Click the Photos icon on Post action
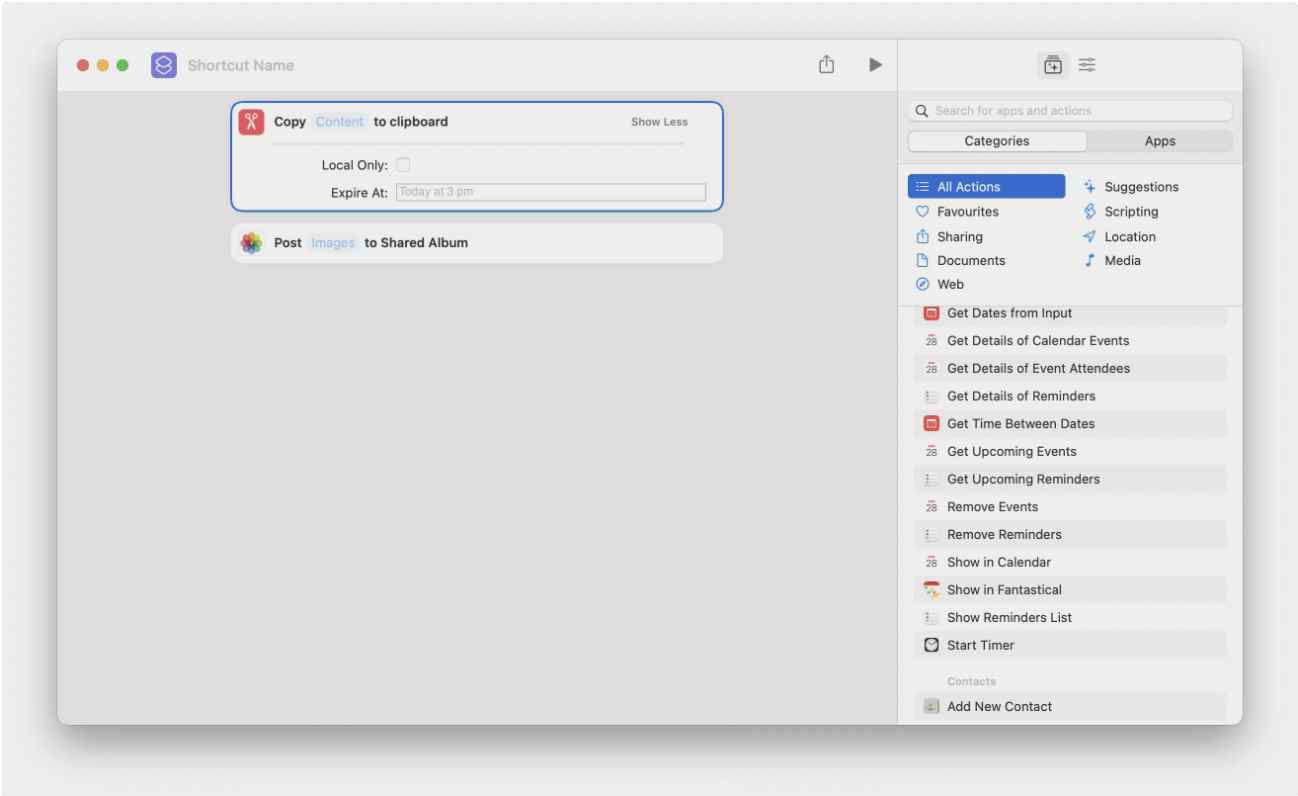The image size is (1298, 796). point(251,243)
